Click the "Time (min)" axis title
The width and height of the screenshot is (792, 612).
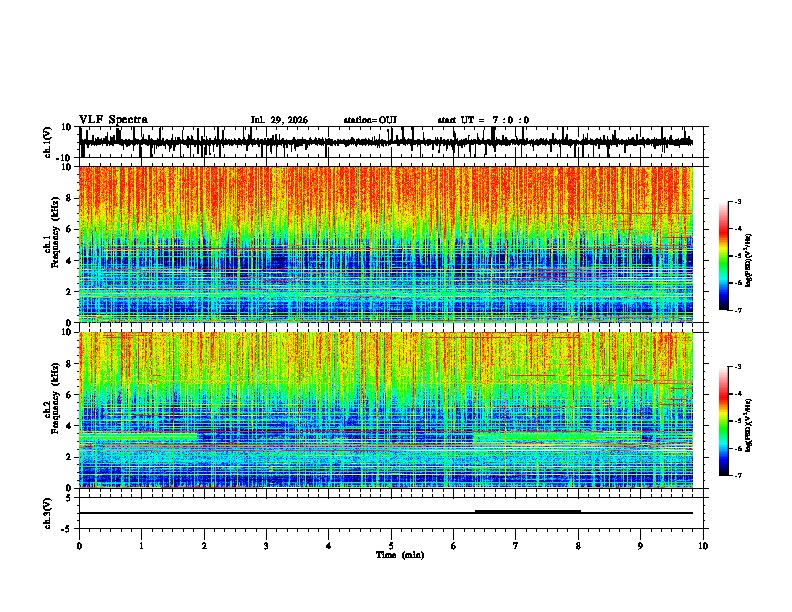point(400,555)
